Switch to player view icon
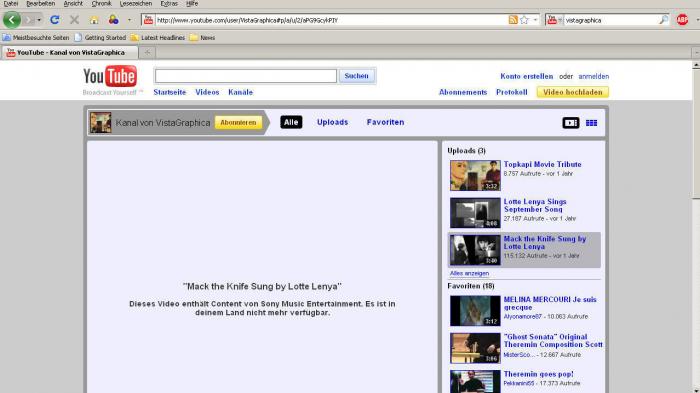 [x=571, y=122]
